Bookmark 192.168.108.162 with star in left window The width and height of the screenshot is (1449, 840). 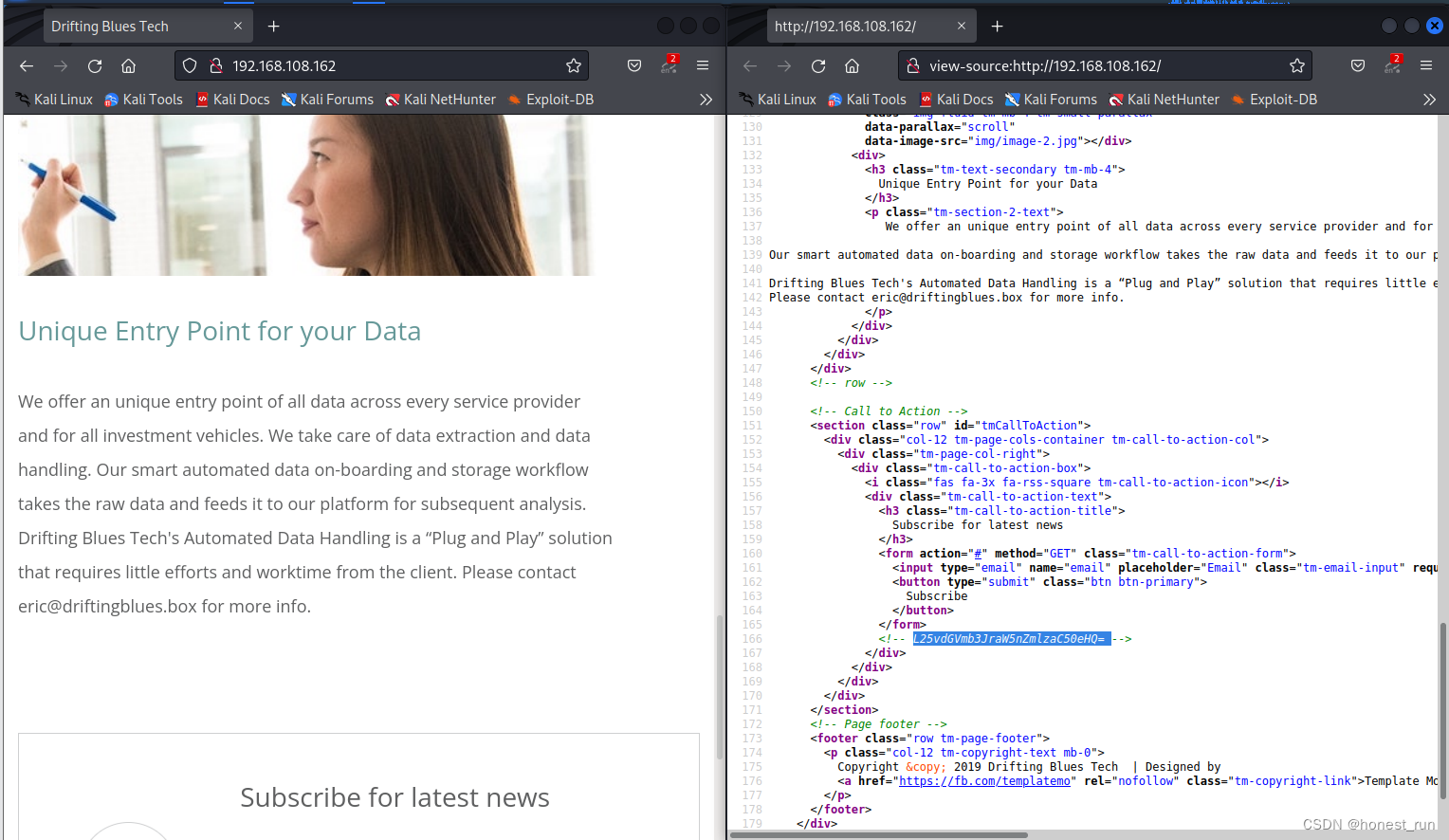click(x=574, y=65)
